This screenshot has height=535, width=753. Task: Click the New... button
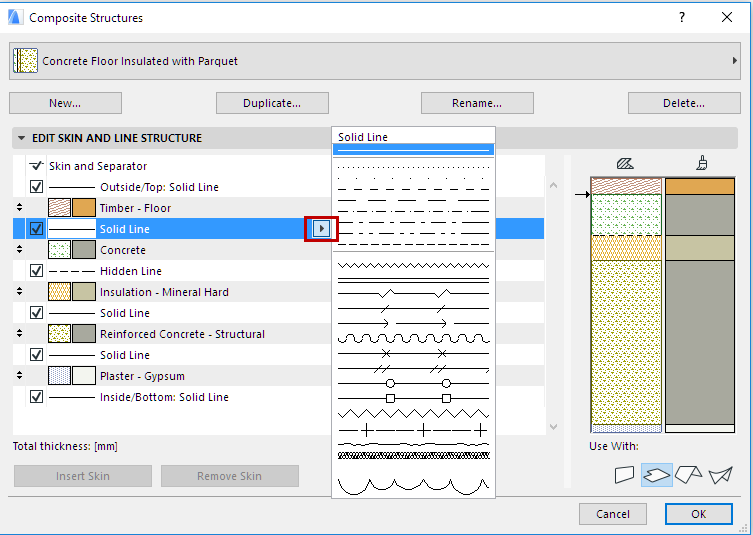click(65, 103)
